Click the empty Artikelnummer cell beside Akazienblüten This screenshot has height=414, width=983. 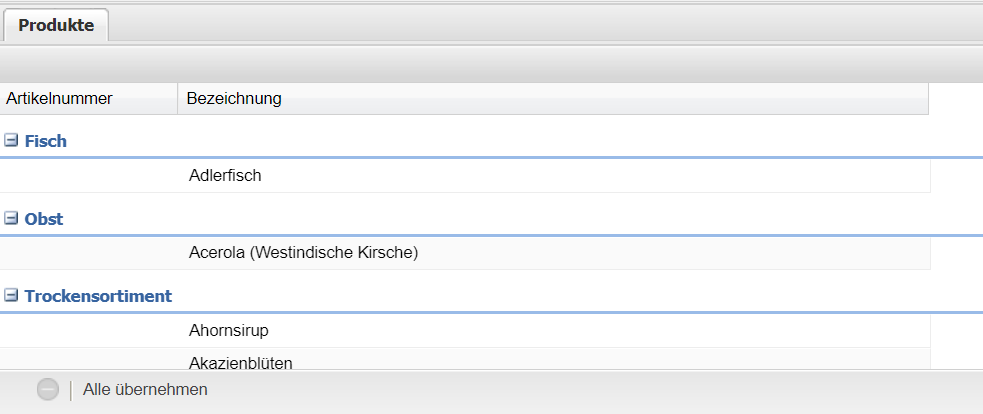pos(88,360)
